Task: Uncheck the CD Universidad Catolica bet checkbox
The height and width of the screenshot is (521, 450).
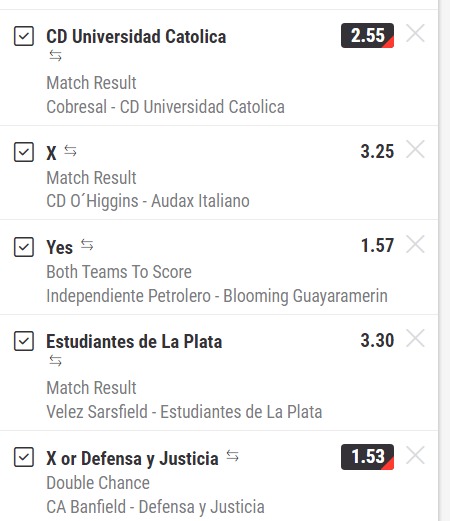Action: 24,36
